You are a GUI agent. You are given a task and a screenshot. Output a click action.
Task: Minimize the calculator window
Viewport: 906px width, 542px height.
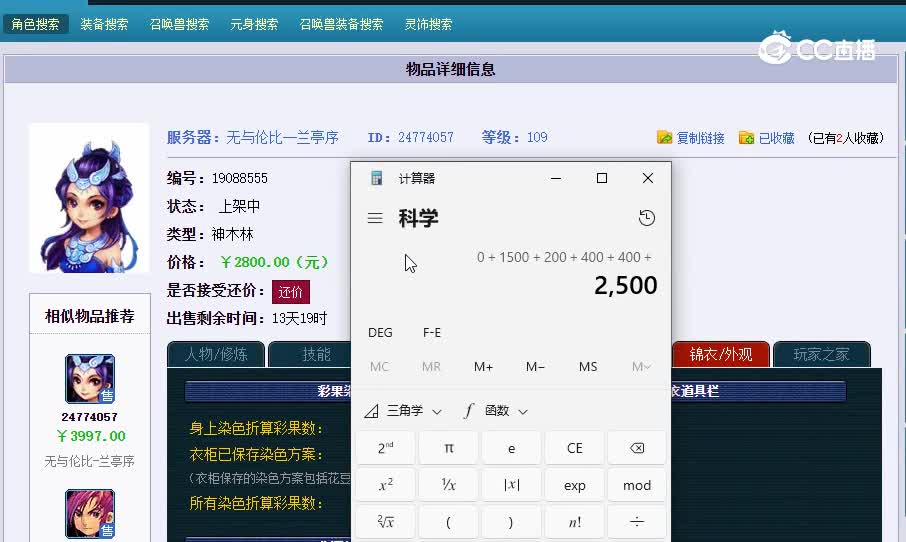click(556, 178)
